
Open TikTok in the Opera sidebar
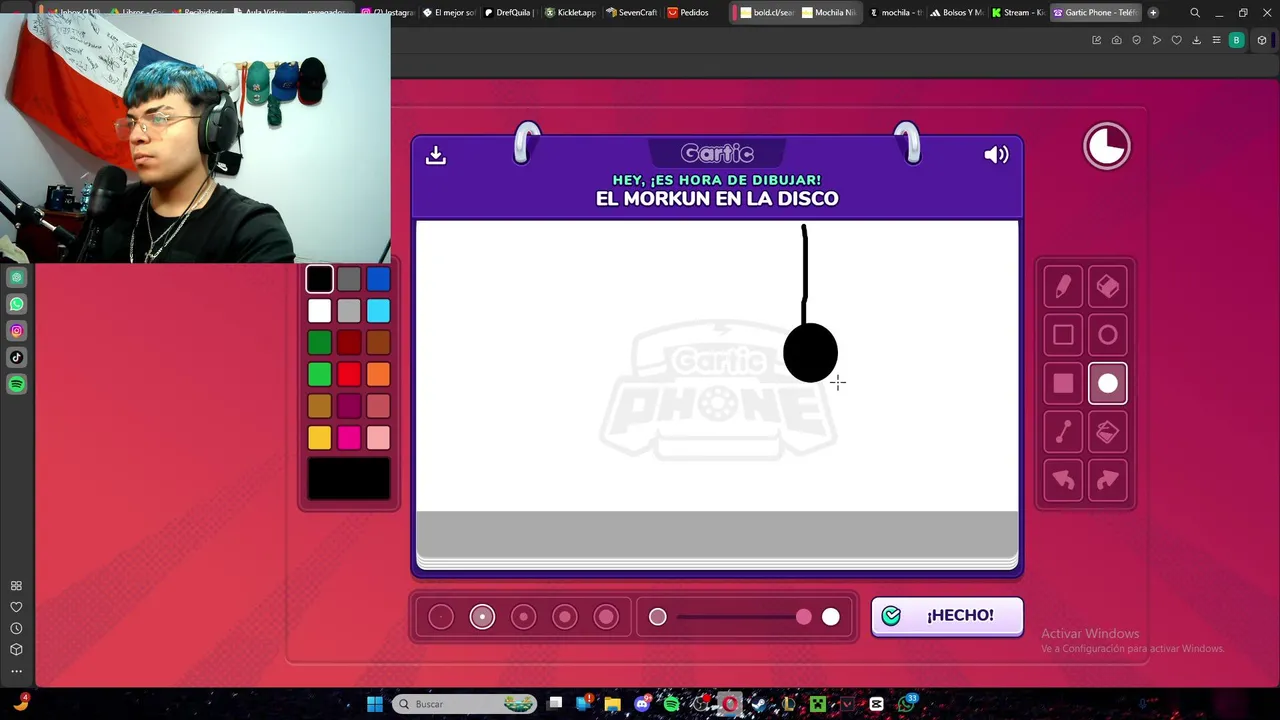(17, 357)
